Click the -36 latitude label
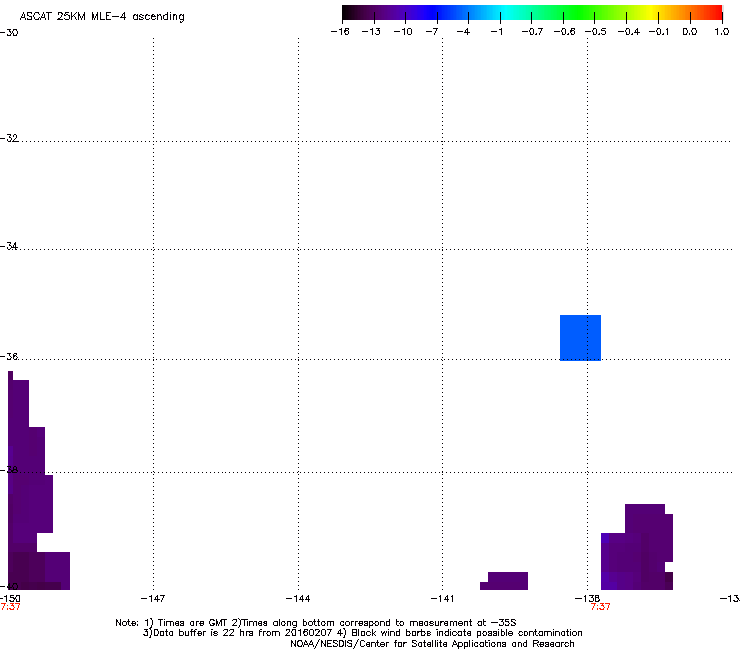The image size is (740, 650). pyautogui.click(x=9, y=356)
